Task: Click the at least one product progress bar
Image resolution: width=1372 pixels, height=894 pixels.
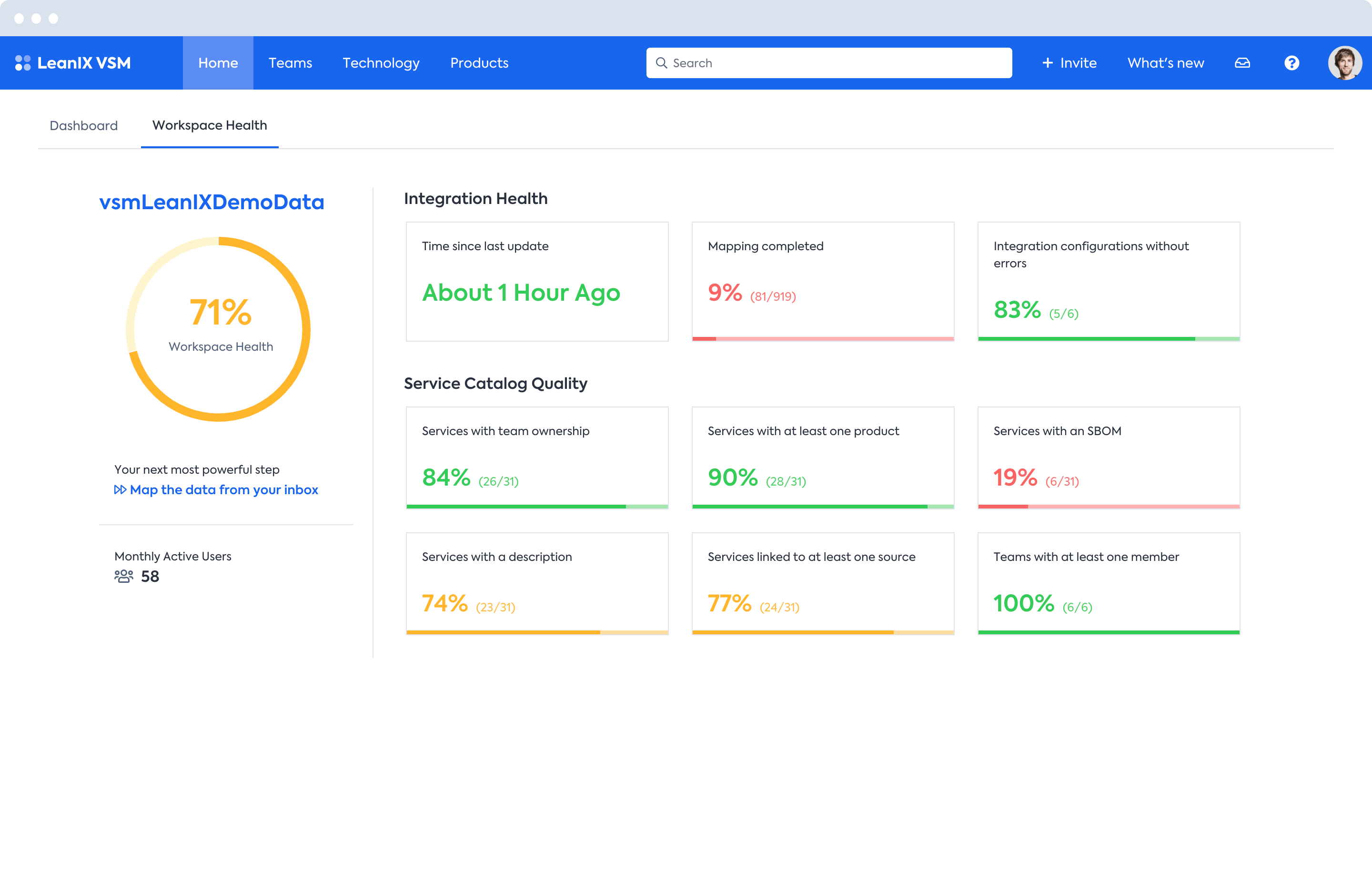Action: 823,507
